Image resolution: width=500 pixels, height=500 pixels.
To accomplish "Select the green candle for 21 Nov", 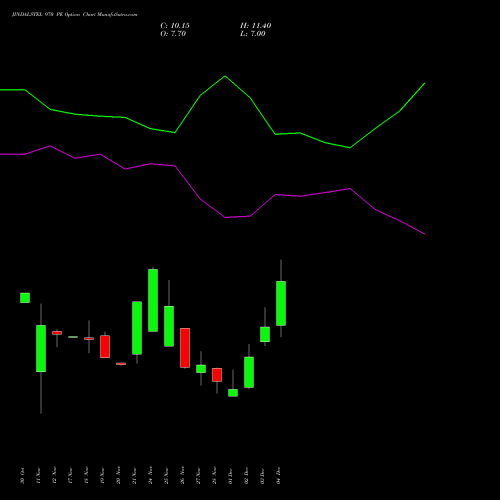I will pyautogui.click(x=137, y=328).
